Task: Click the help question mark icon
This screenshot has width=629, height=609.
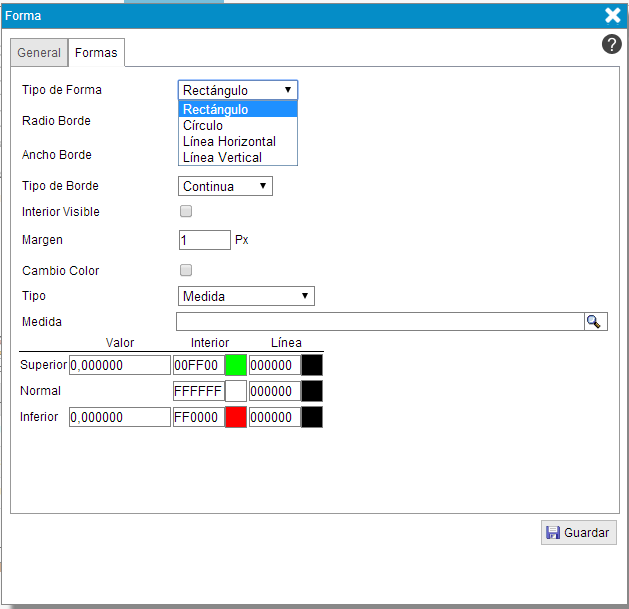Action: pyautogui.click(x=611, y=45)
